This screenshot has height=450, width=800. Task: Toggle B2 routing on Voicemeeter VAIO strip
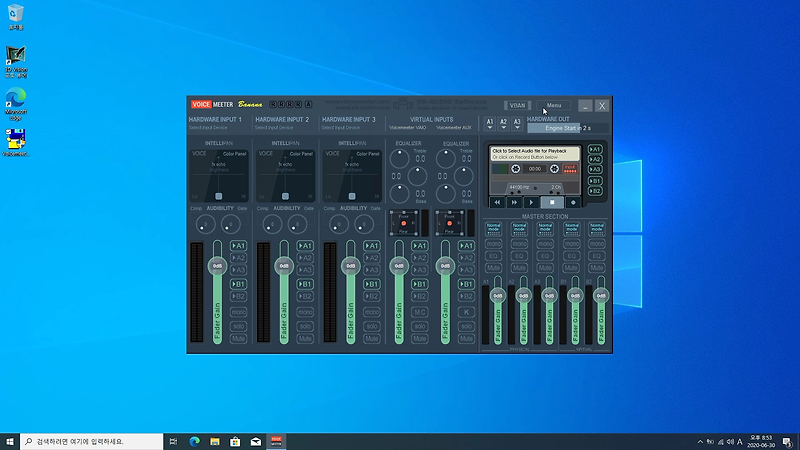[x=419, y=296]
